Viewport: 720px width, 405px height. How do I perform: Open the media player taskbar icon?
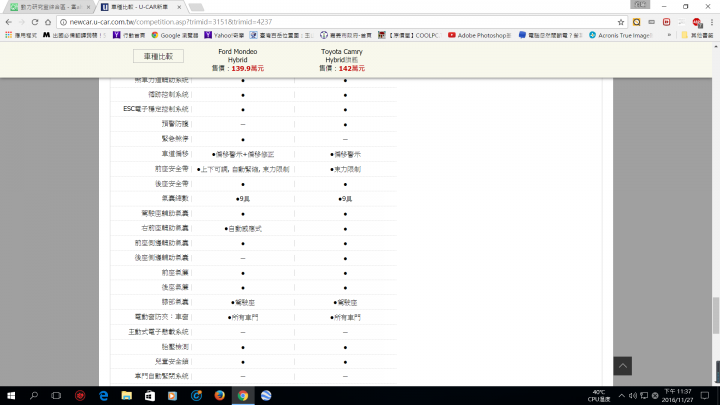173,395
